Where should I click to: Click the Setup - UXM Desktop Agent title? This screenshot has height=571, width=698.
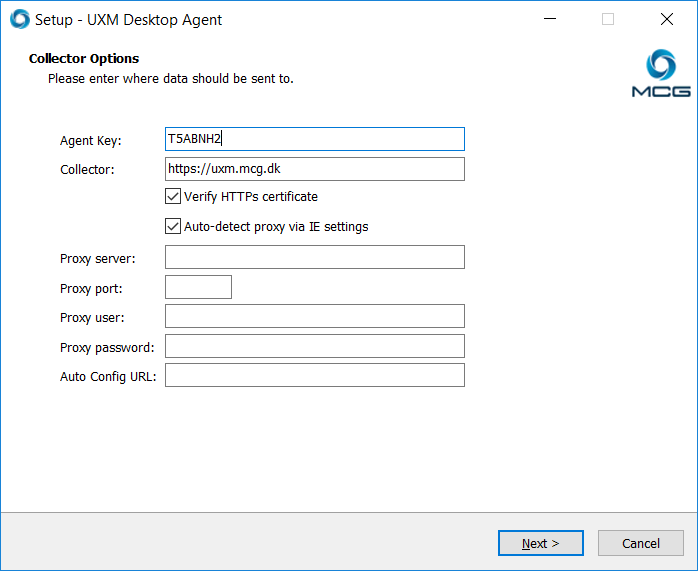click(129, 20)
